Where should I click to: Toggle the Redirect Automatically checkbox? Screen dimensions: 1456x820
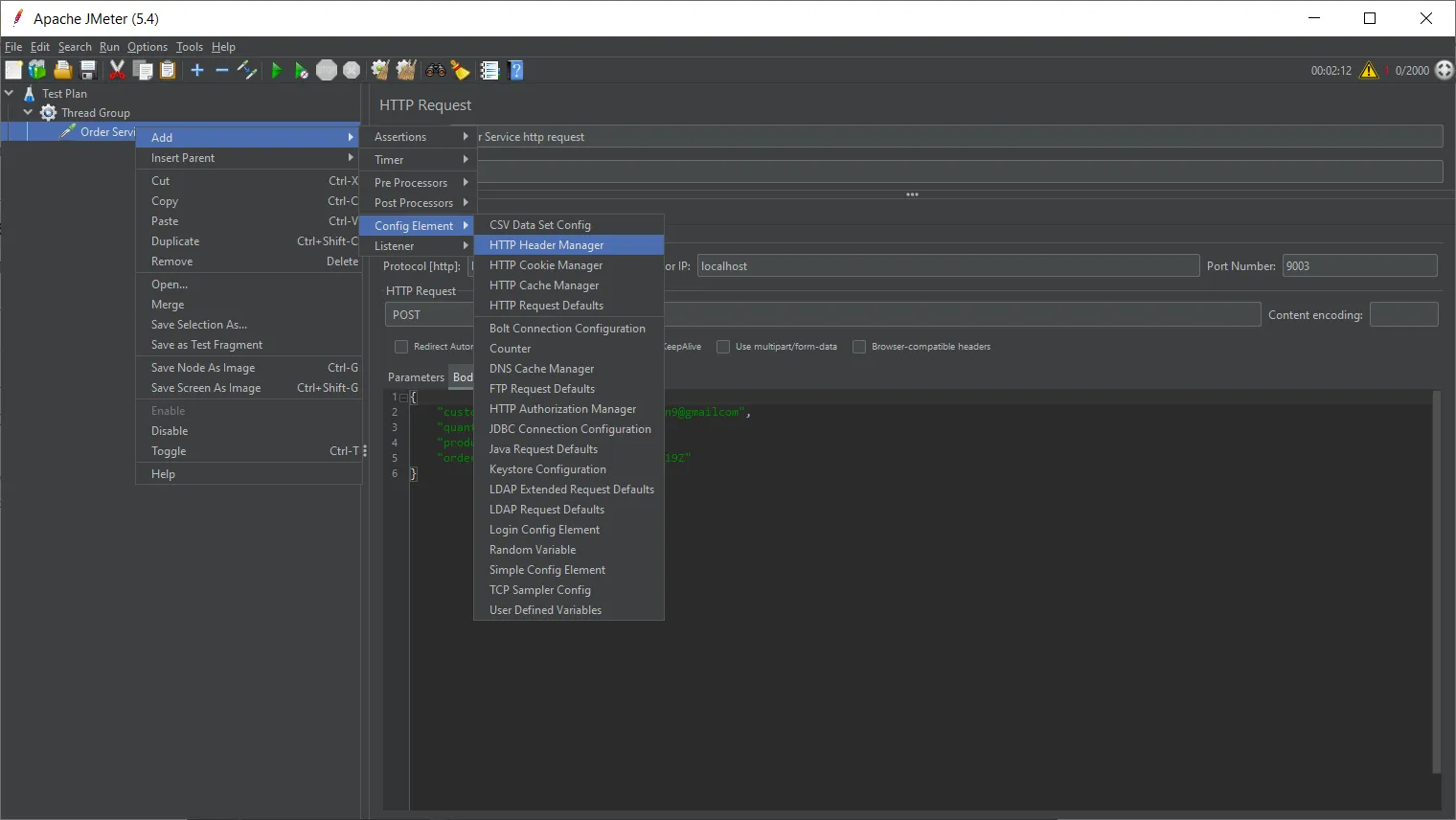pyautogui.click(x=401, y=347)
